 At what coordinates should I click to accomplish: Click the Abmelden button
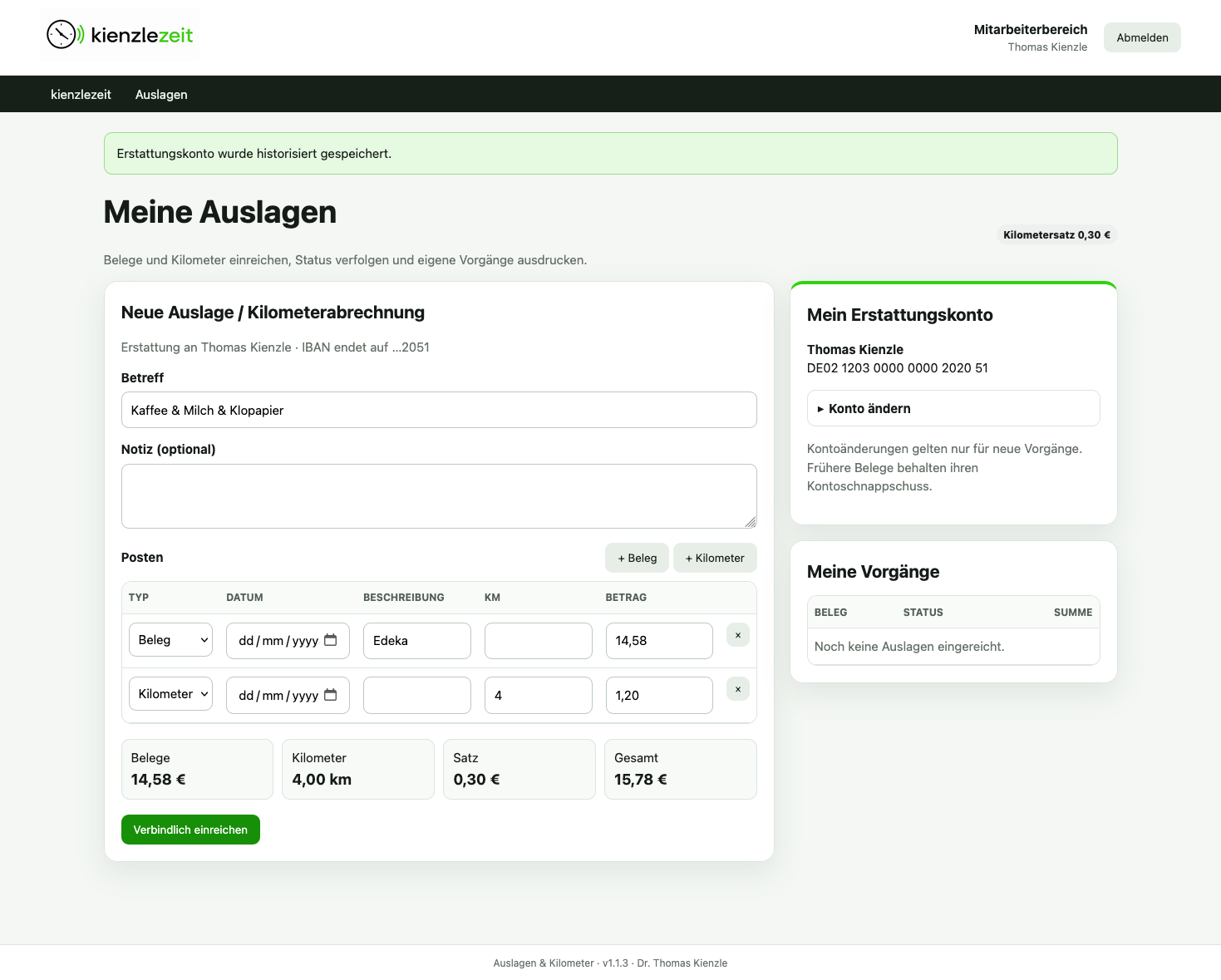[1142, 37]
